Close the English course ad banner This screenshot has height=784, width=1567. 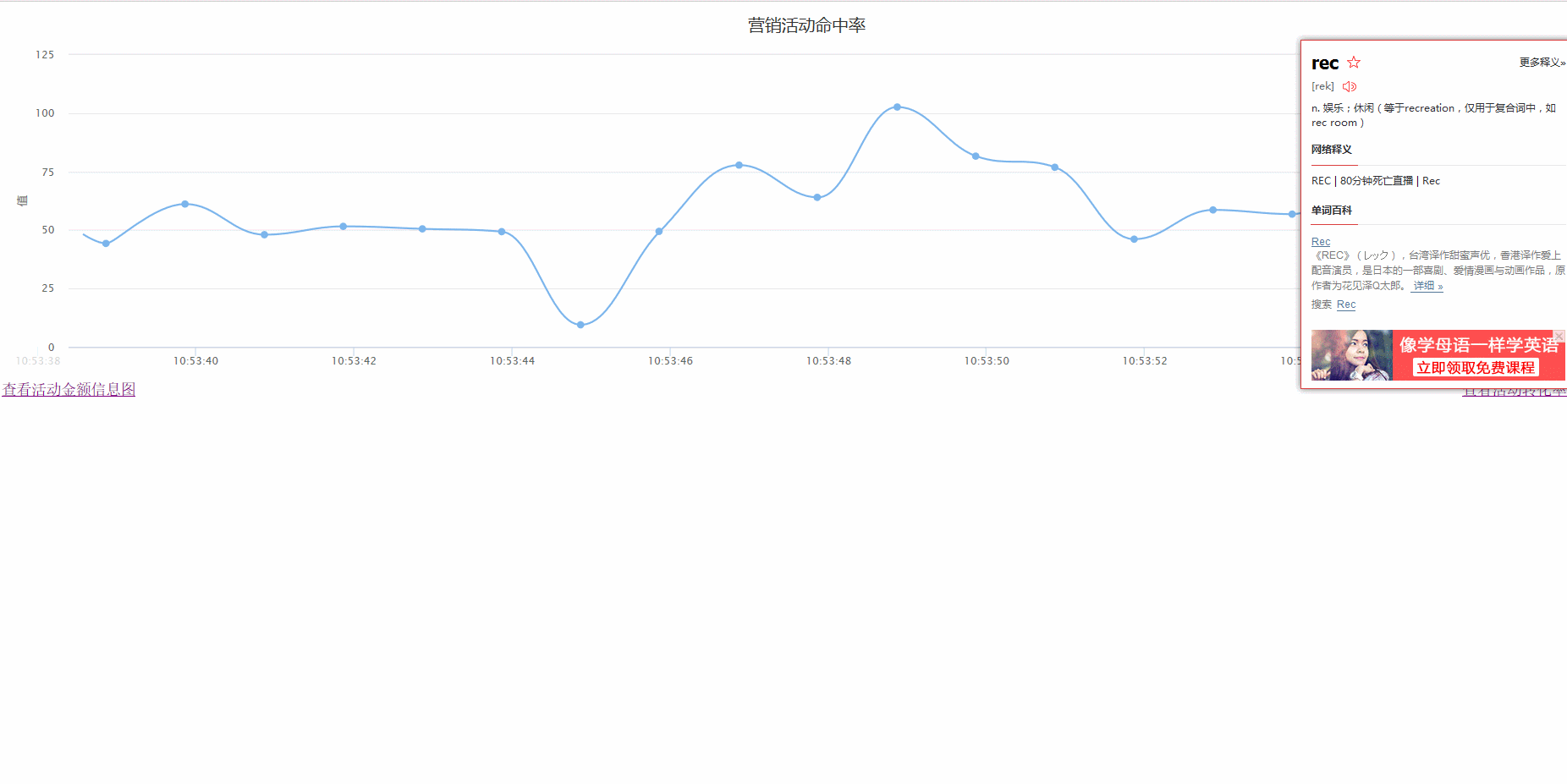(x=1559, y=336)
